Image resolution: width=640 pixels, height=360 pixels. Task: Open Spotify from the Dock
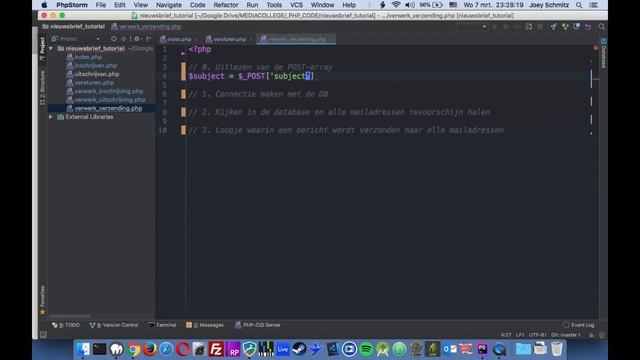coord(366,349)
